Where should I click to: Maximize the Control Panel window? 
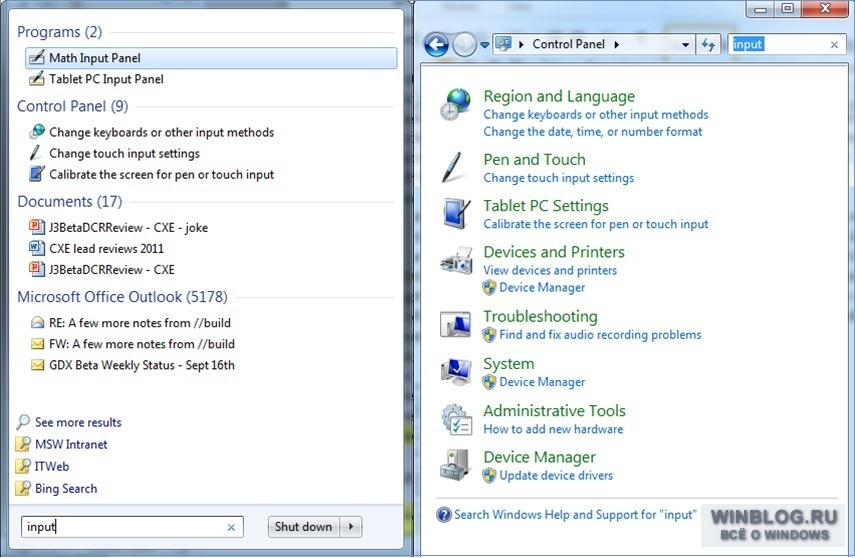(788, 8)
